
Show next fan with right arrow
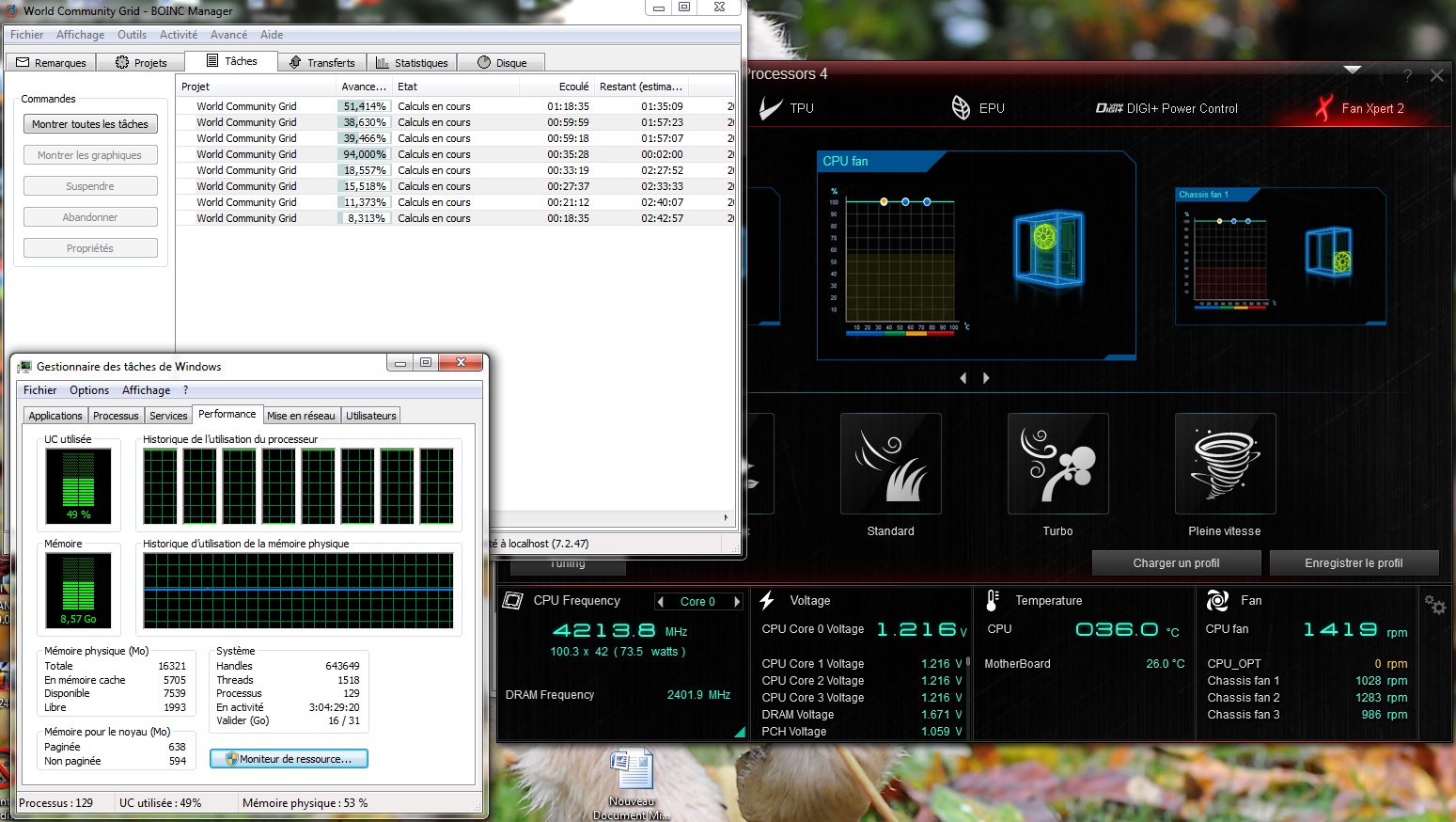tap(986, 378)
